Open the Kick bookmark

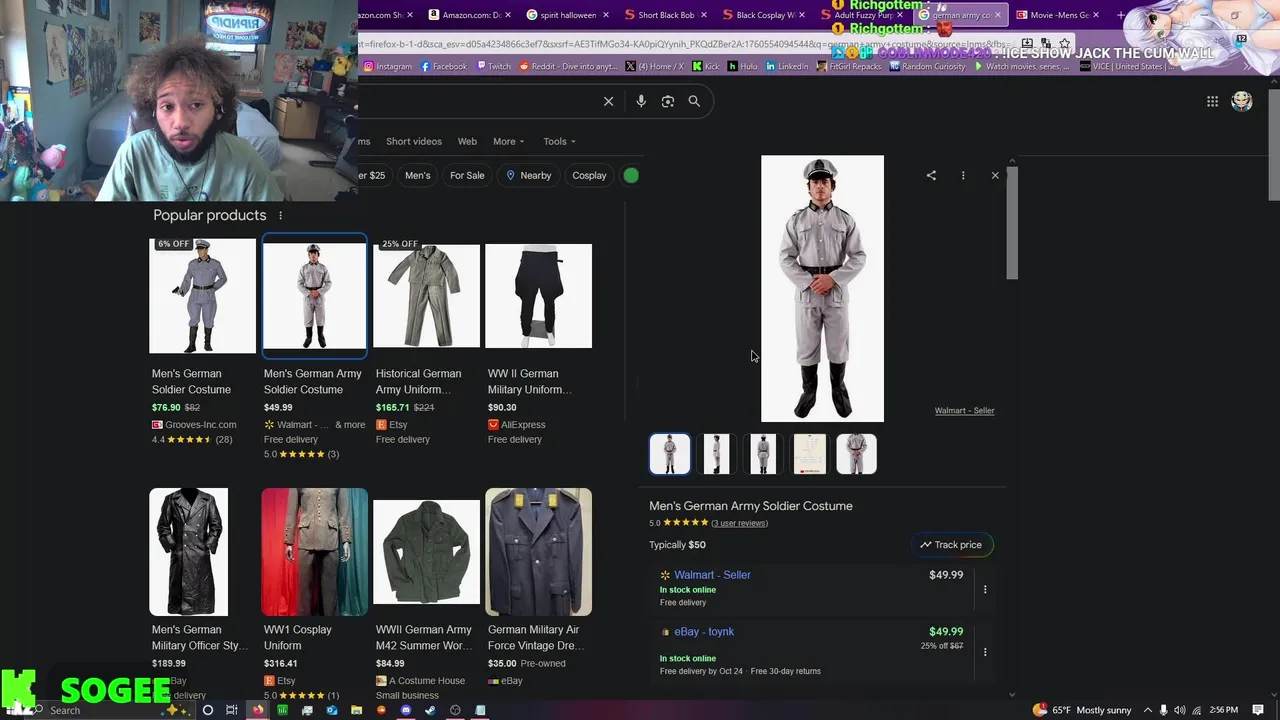[x=706, y=66]
